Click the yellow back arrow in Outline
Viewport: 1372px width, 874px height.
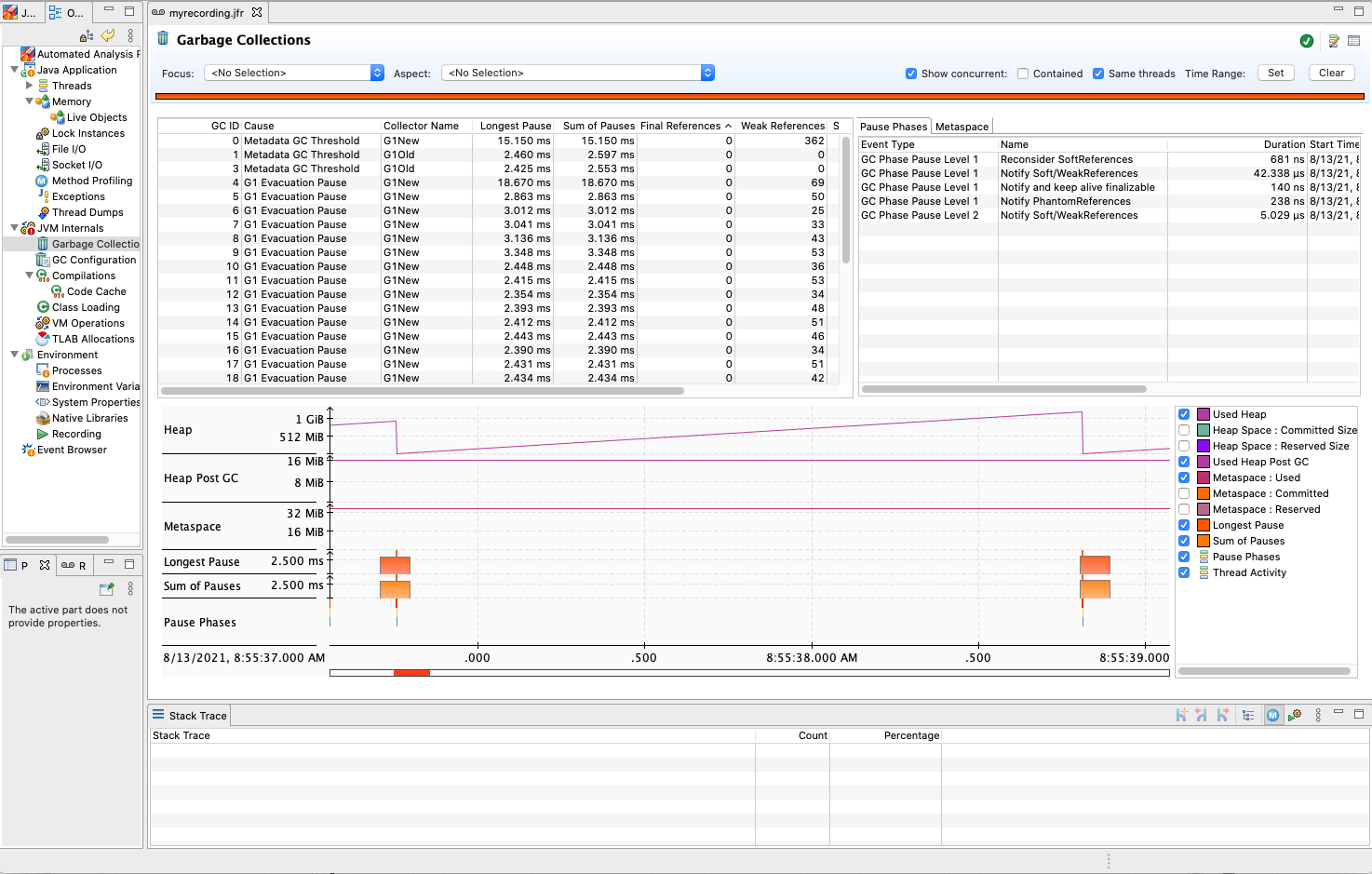[x=108, y=35]
